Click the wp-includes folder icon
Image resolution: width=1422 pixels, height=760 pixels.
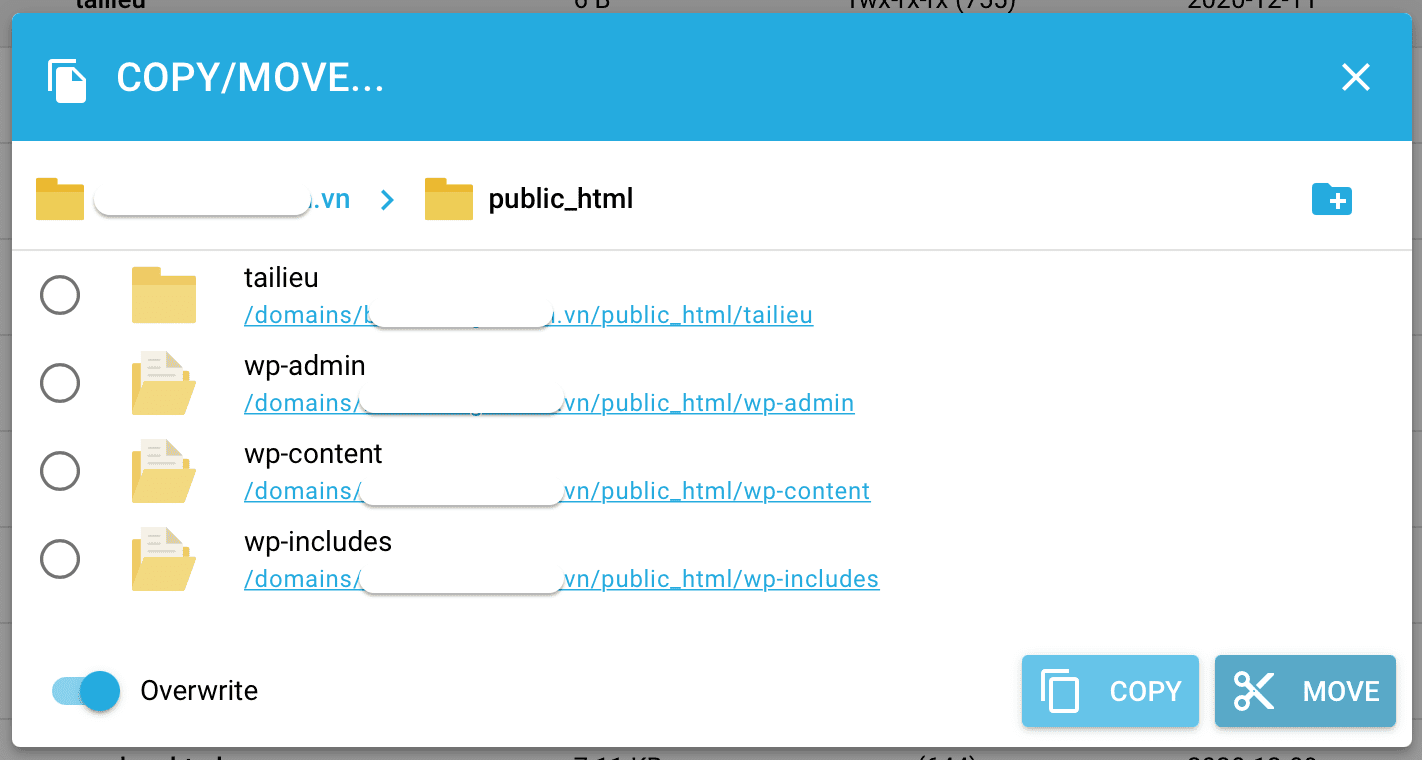(x=163, y=559)
